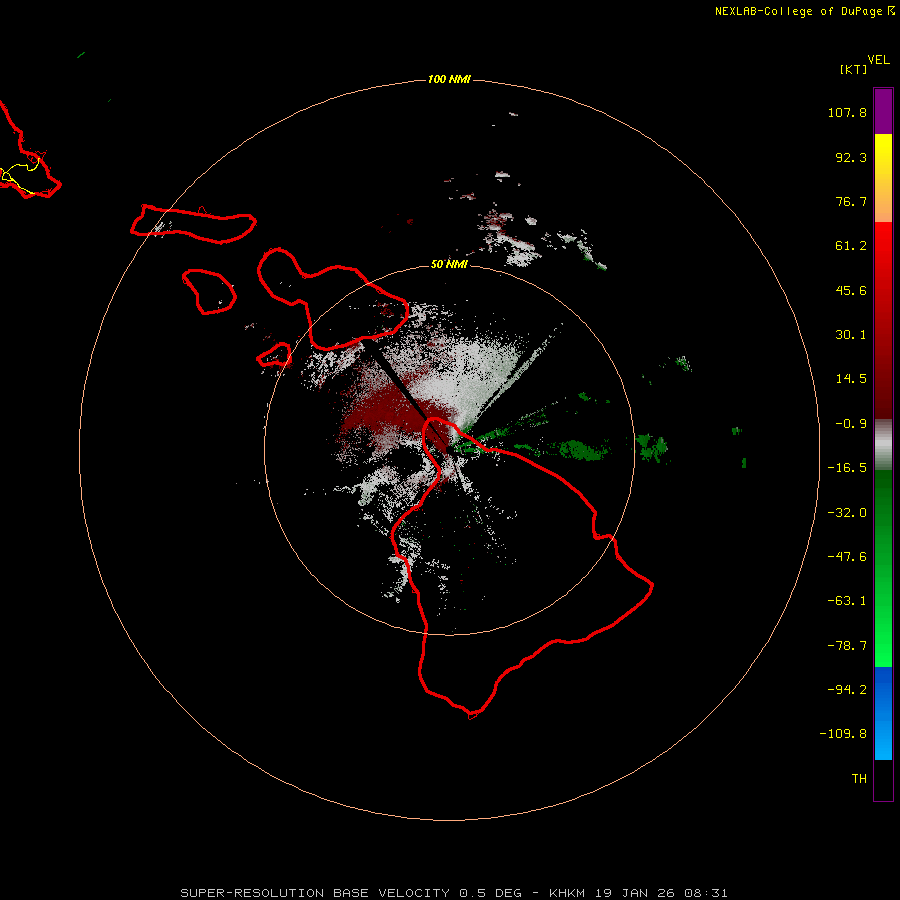Click the -32.0 velocity scale value
This screenshot has height=900, width=900.
847,513
